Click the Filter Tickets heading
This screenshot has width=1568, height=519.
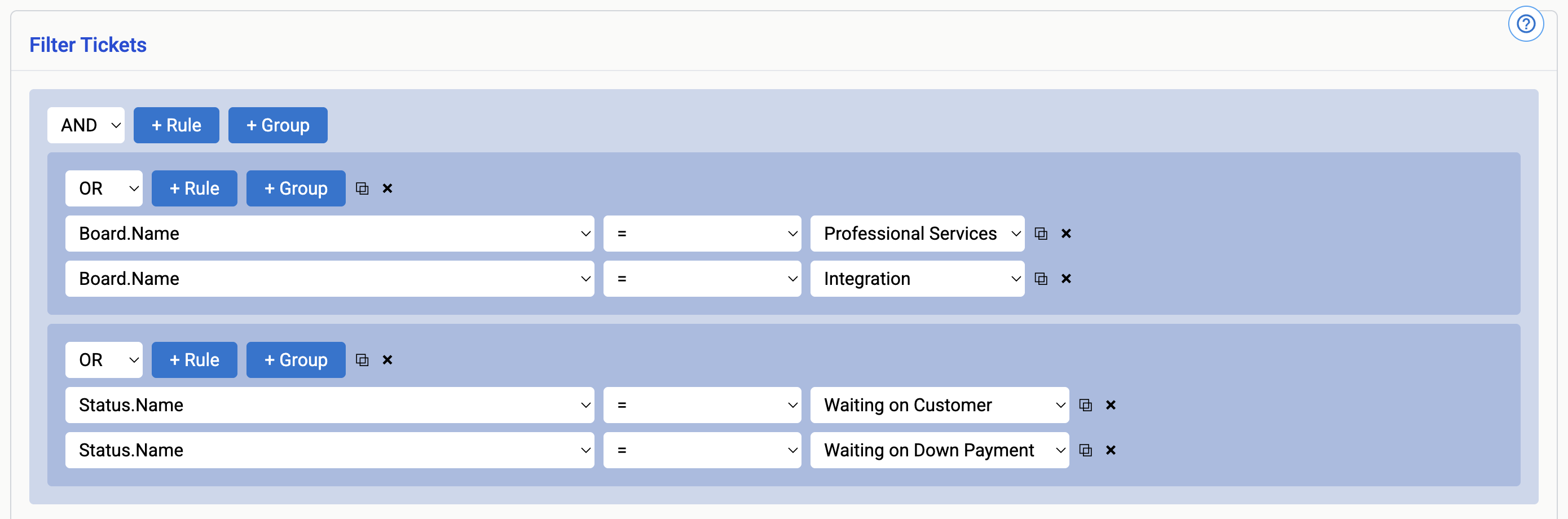coord(88,45)
